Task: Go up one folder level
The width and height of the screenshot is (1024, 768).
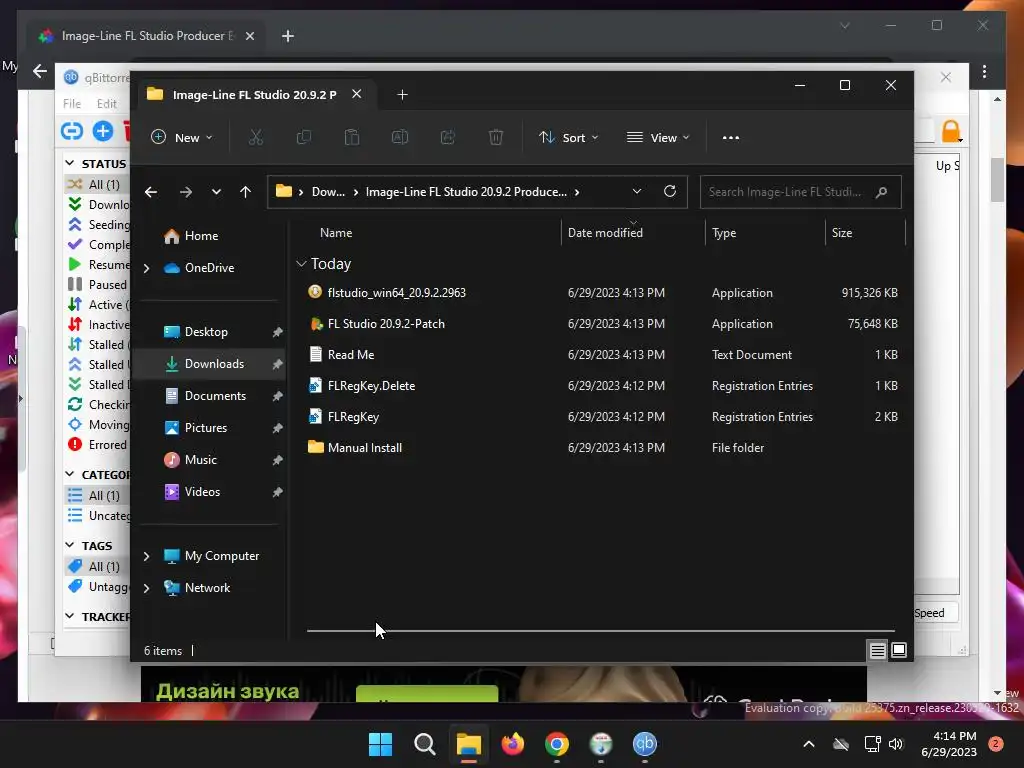Action: coord(245,191)
